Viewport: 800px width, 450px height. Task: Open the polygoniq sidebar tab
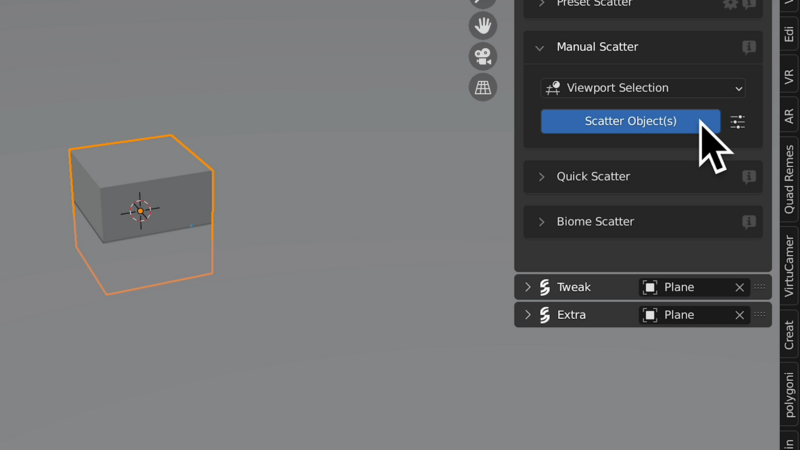(789, 395)
